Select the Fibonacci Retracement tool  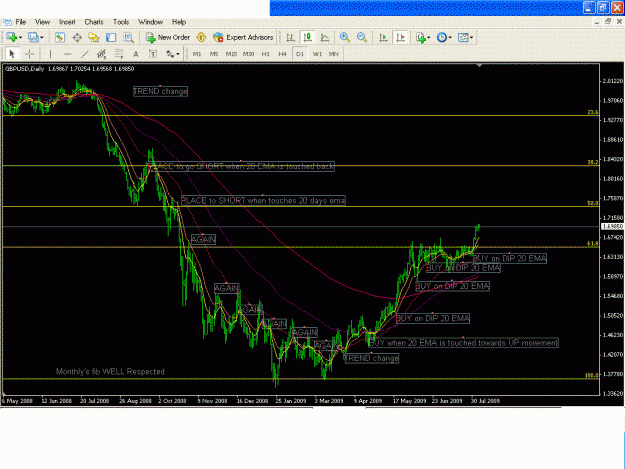point(119,54)
